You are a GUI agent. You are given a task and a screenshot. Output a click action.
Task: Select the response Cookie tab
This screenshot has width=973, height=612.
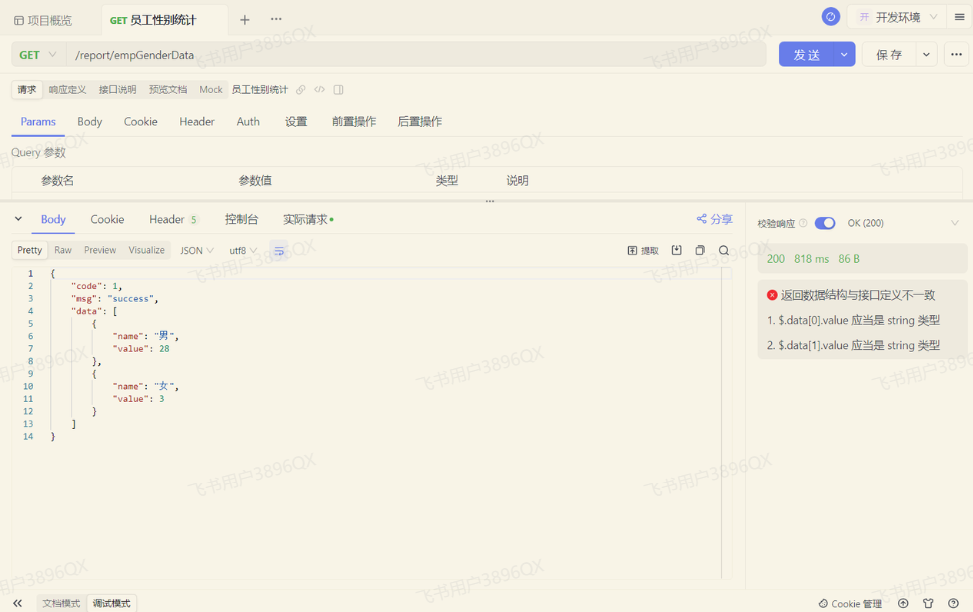[x=107, y=219]
